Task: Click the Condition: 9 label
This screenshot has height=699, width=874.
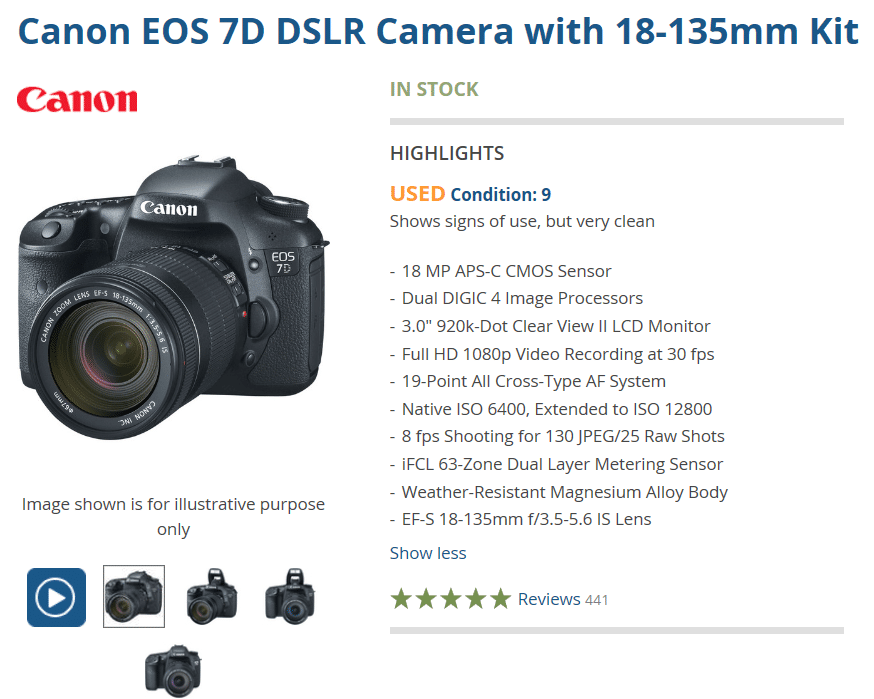Action: pos(501,195)
